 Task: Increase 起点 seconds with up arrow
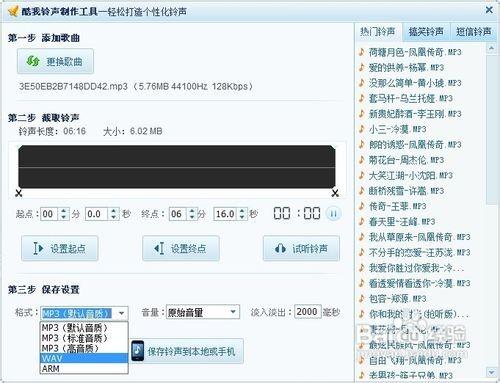114,210
